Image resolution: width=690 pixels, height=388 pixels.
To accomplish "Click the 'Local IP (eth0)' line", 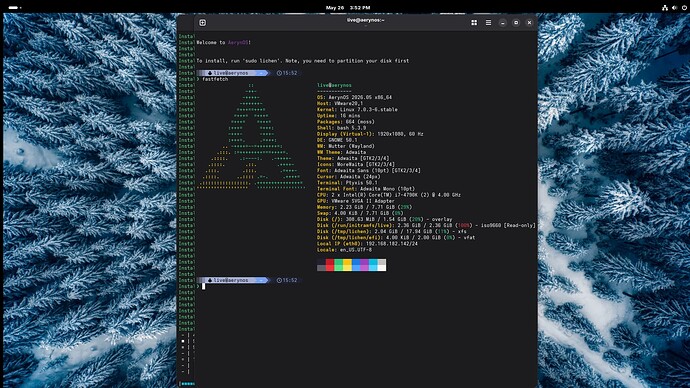I will point(367,244).
